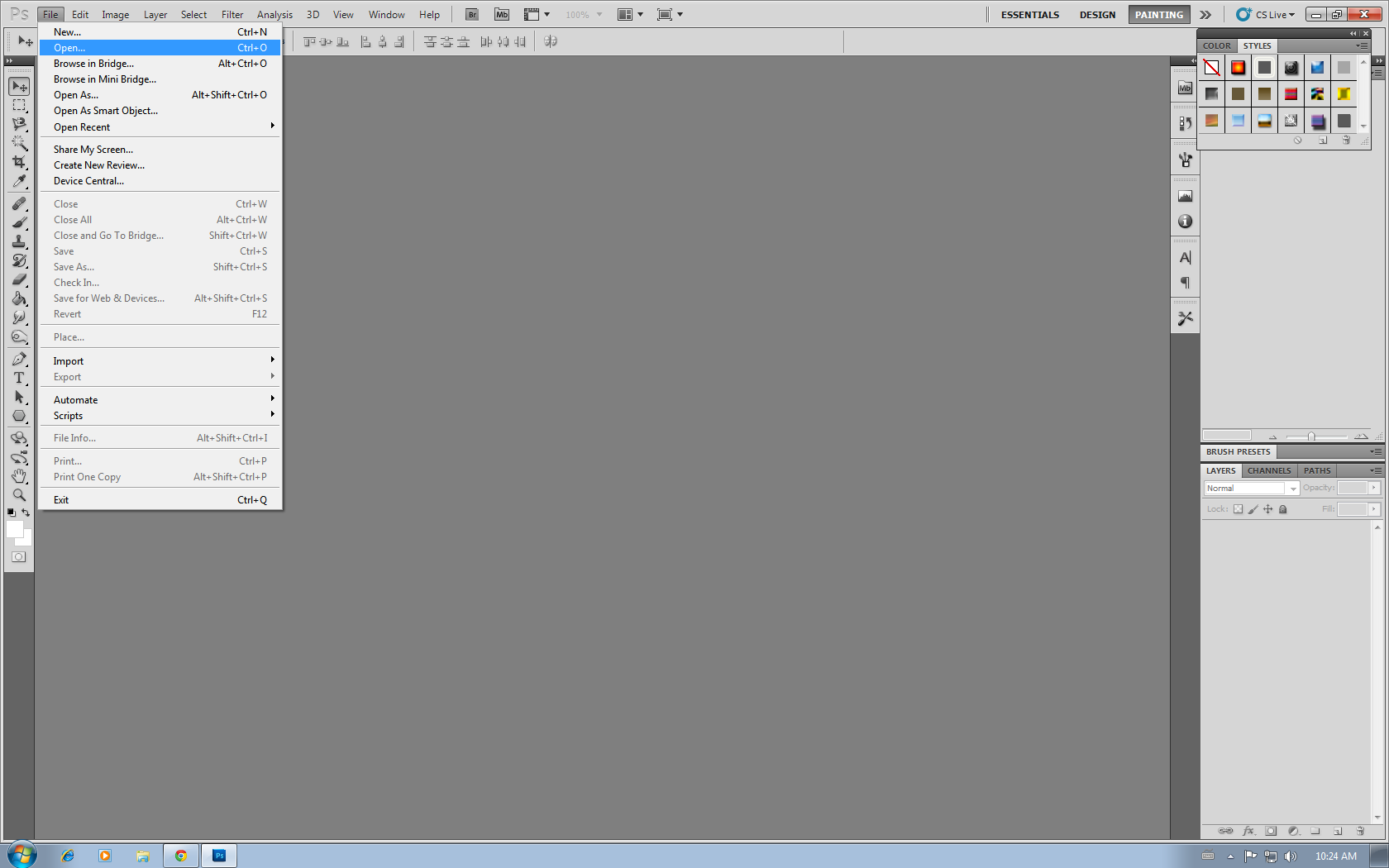Choose Open As Smart Object...
1389x868 pixels.
coord(160,110)
